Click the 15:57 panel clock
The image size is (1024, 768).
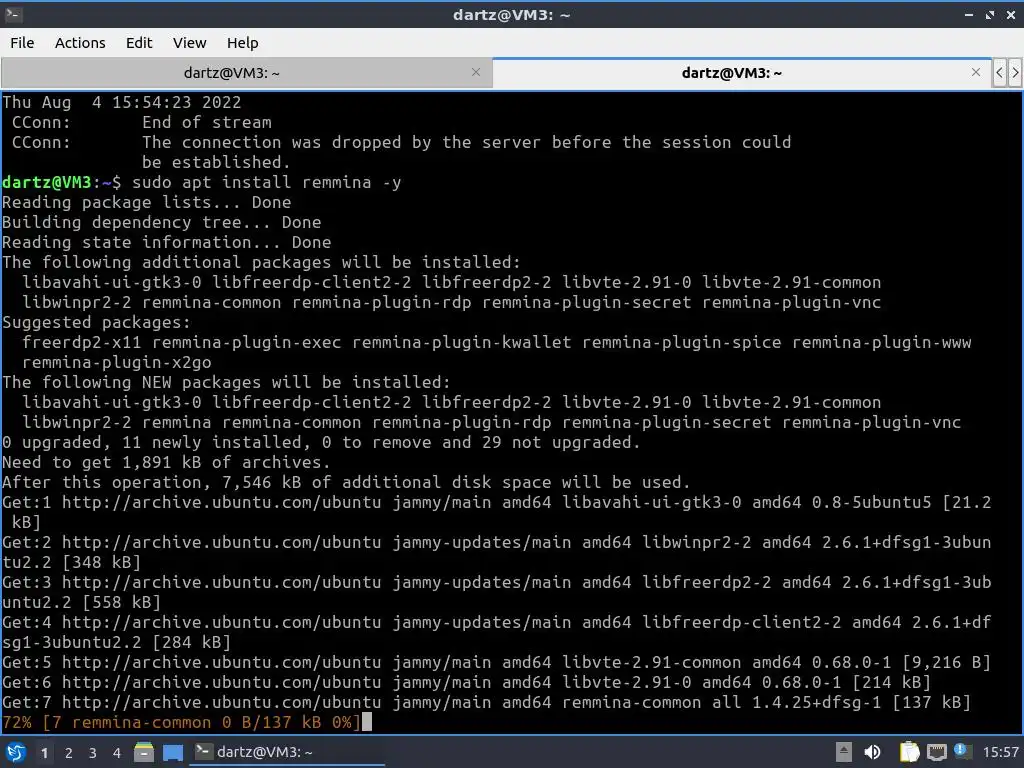[1000, 752]
